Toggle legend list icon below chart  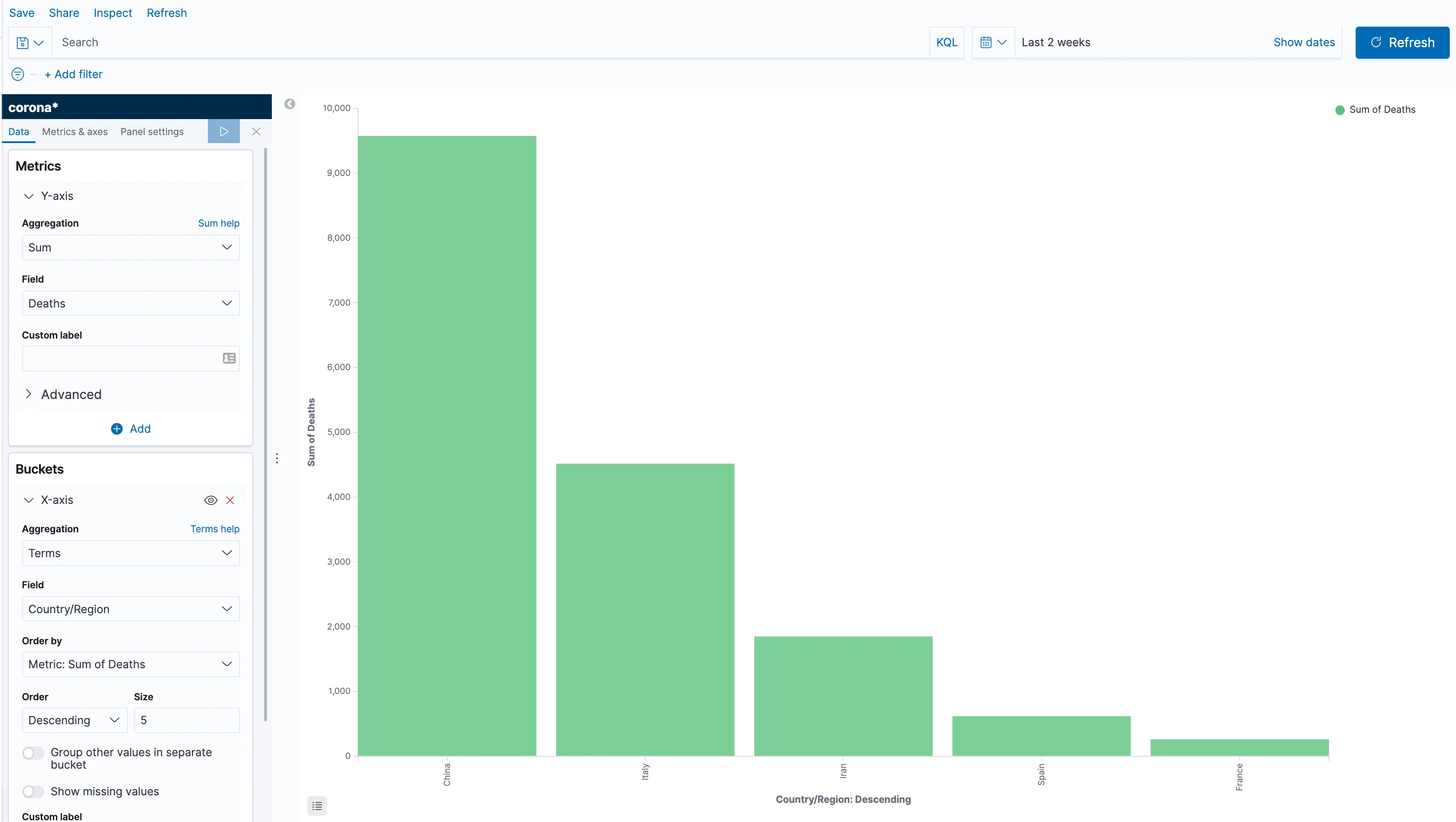[317, 806]
